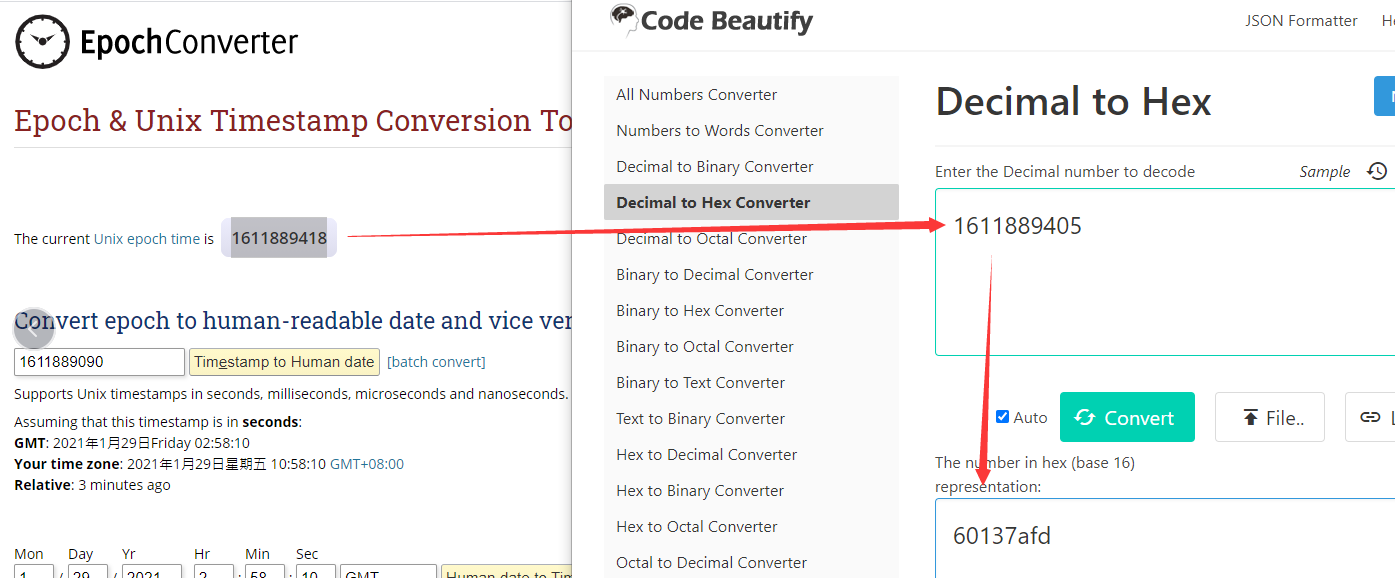Select Binary to Text Converter
This screenshot has width=1395, height=578.
[751, 382]
